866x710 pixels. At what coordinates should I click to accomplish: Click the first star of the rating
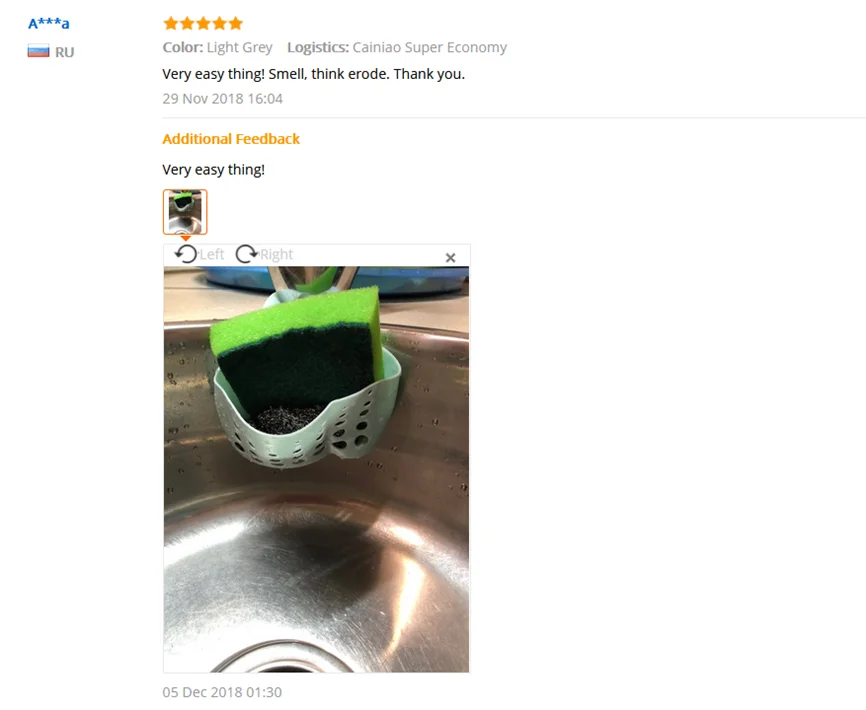click(171, 23)
